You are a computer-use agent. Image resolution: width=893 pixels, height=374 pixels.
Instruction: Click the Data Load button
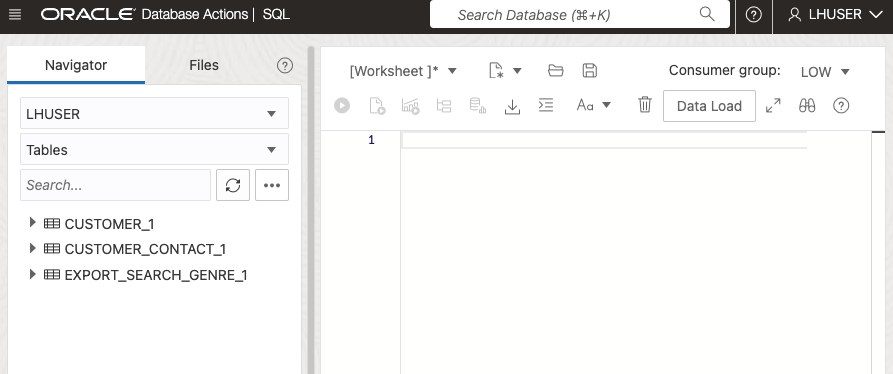[709, 106]
